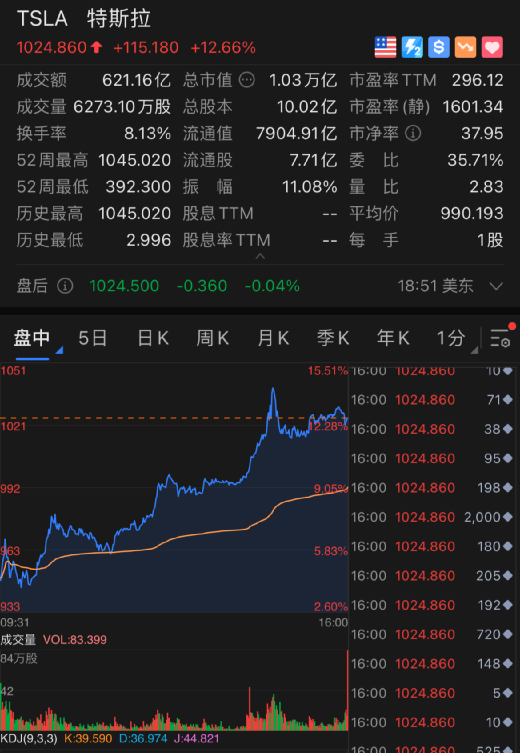Tap the trade row with volume 2,000
The image size is (520, 753).
tap(432, 517)
